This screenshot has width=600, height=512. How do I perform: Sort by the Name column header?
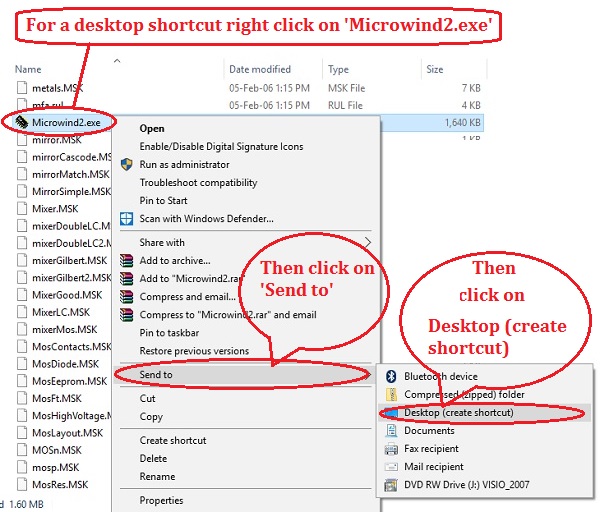tap(28, 69)
